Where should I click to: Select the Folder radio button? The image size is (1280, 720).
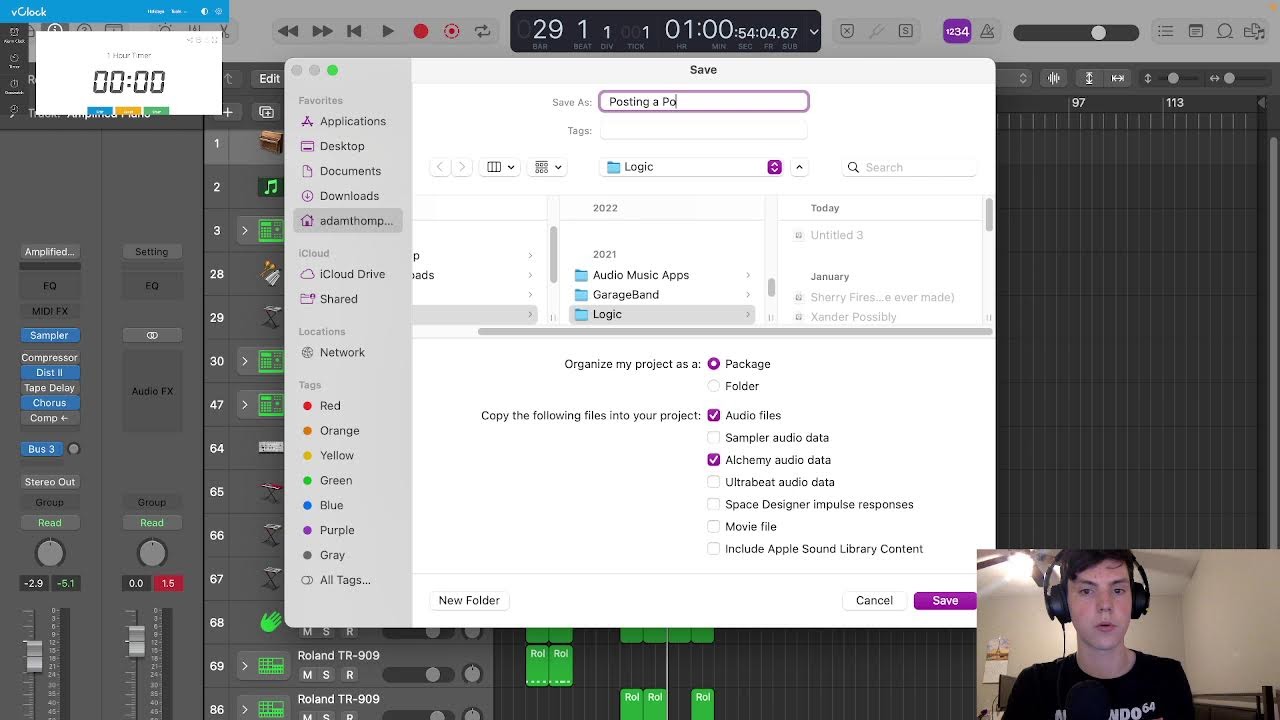(714, 386)
